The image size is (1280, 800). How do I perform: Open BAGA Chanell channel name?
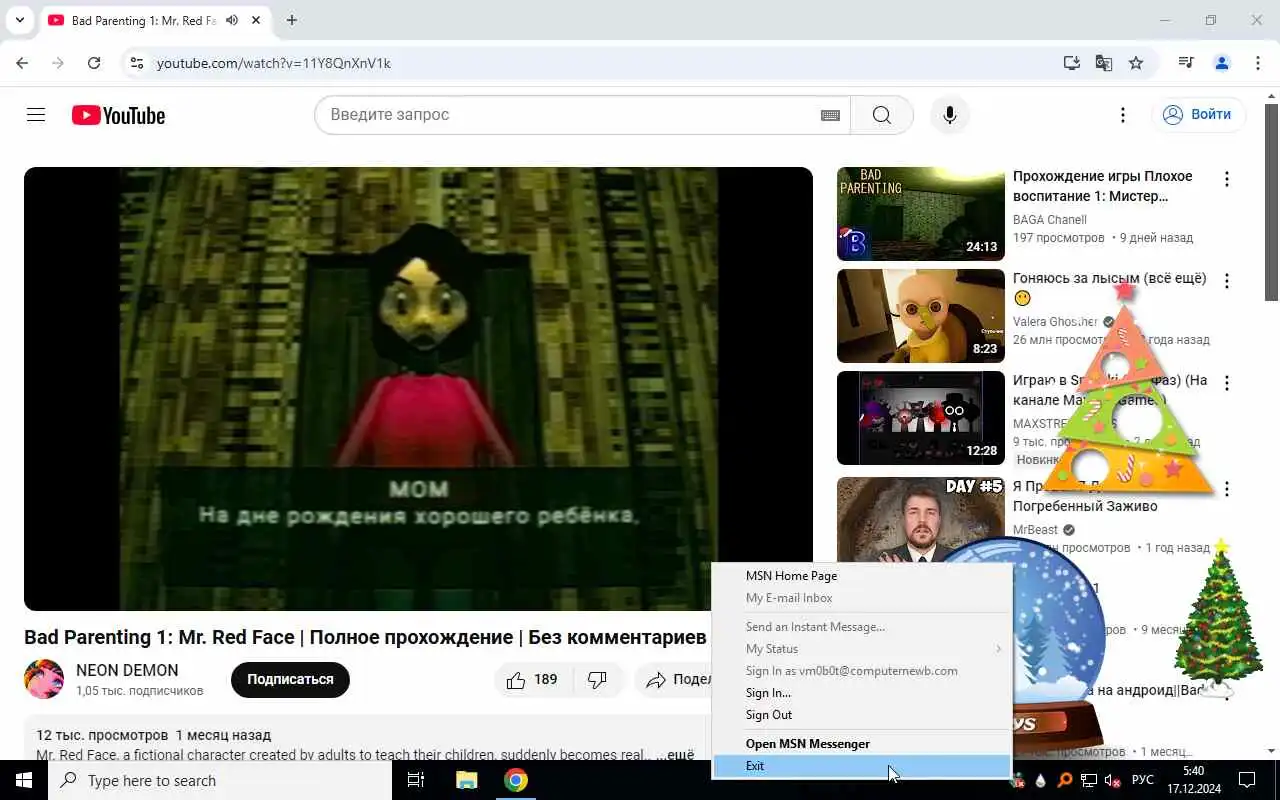coord(1049,220)
